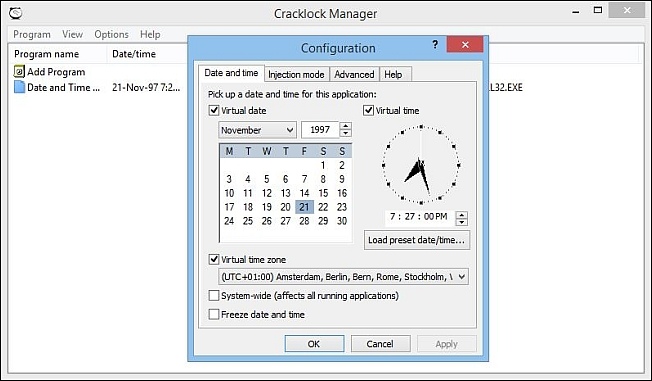Click the OK button

click(314, 344)
